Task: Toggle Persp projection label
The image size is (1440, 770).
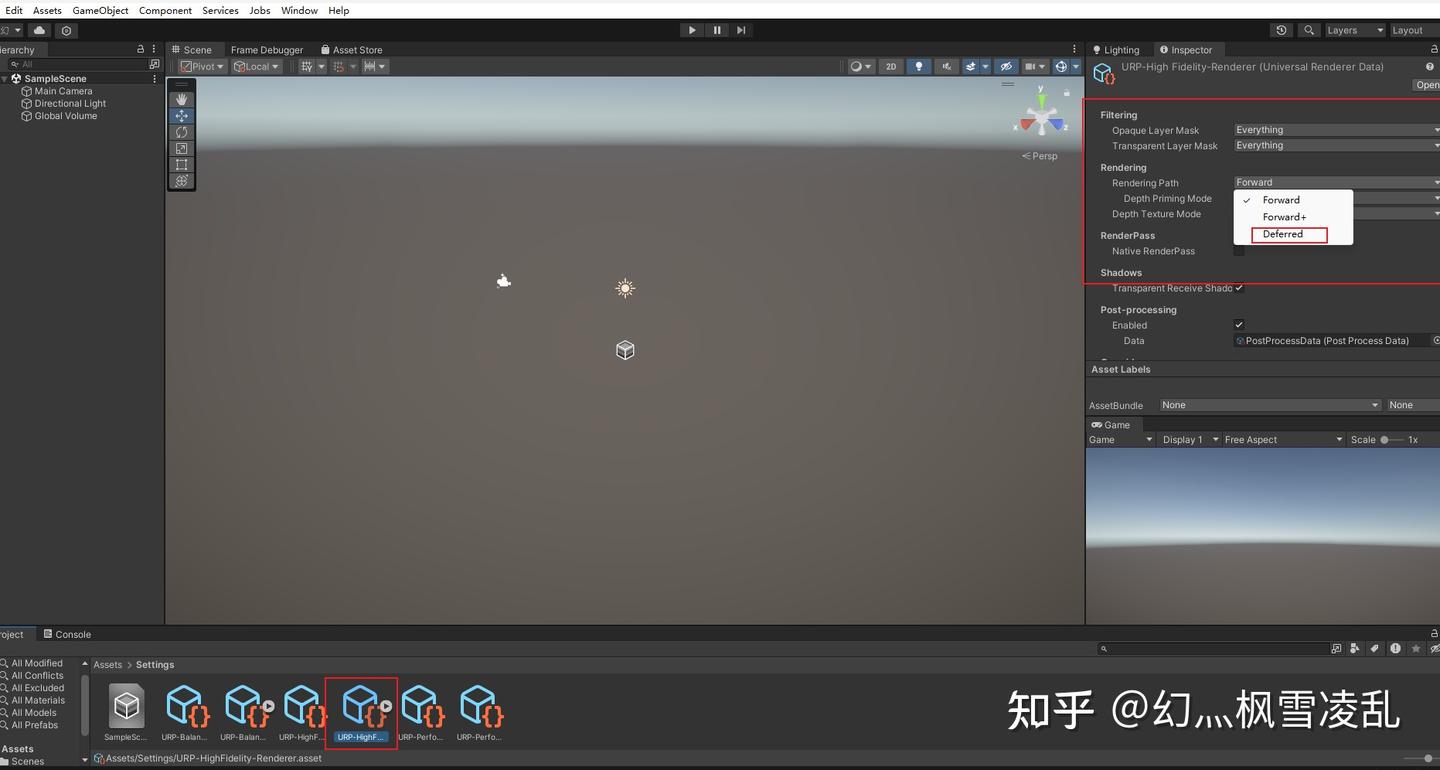Action: [x=1039, y=156]
